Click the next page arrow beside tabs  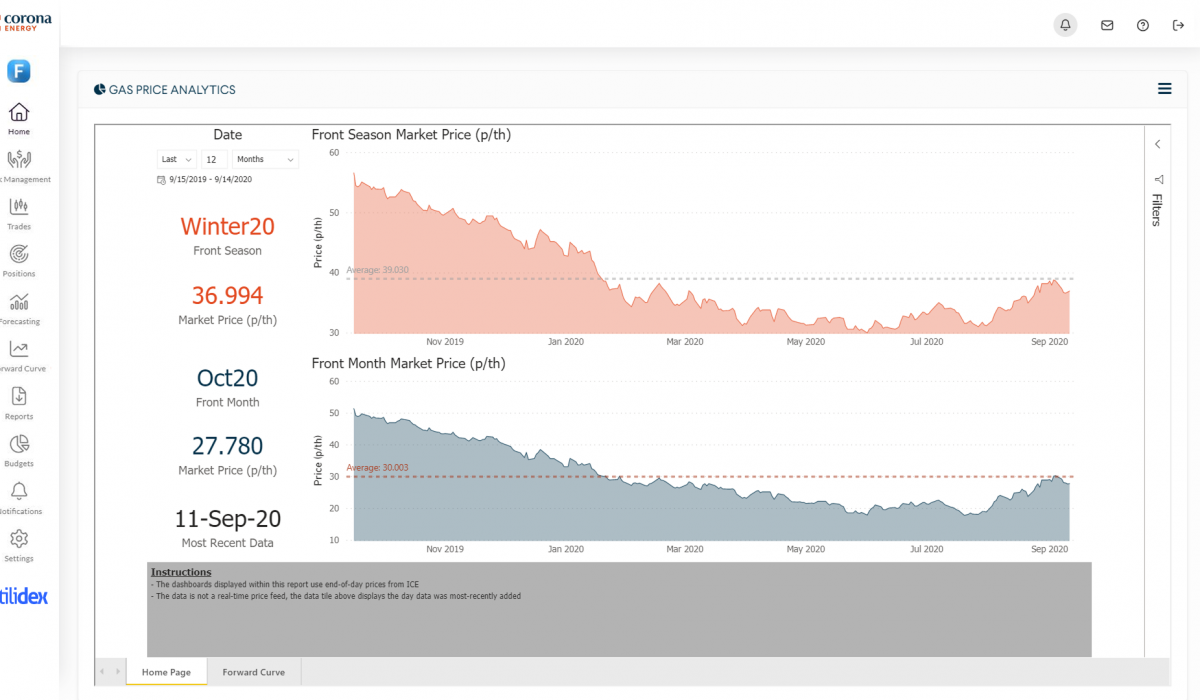click(x=118, y=672)
